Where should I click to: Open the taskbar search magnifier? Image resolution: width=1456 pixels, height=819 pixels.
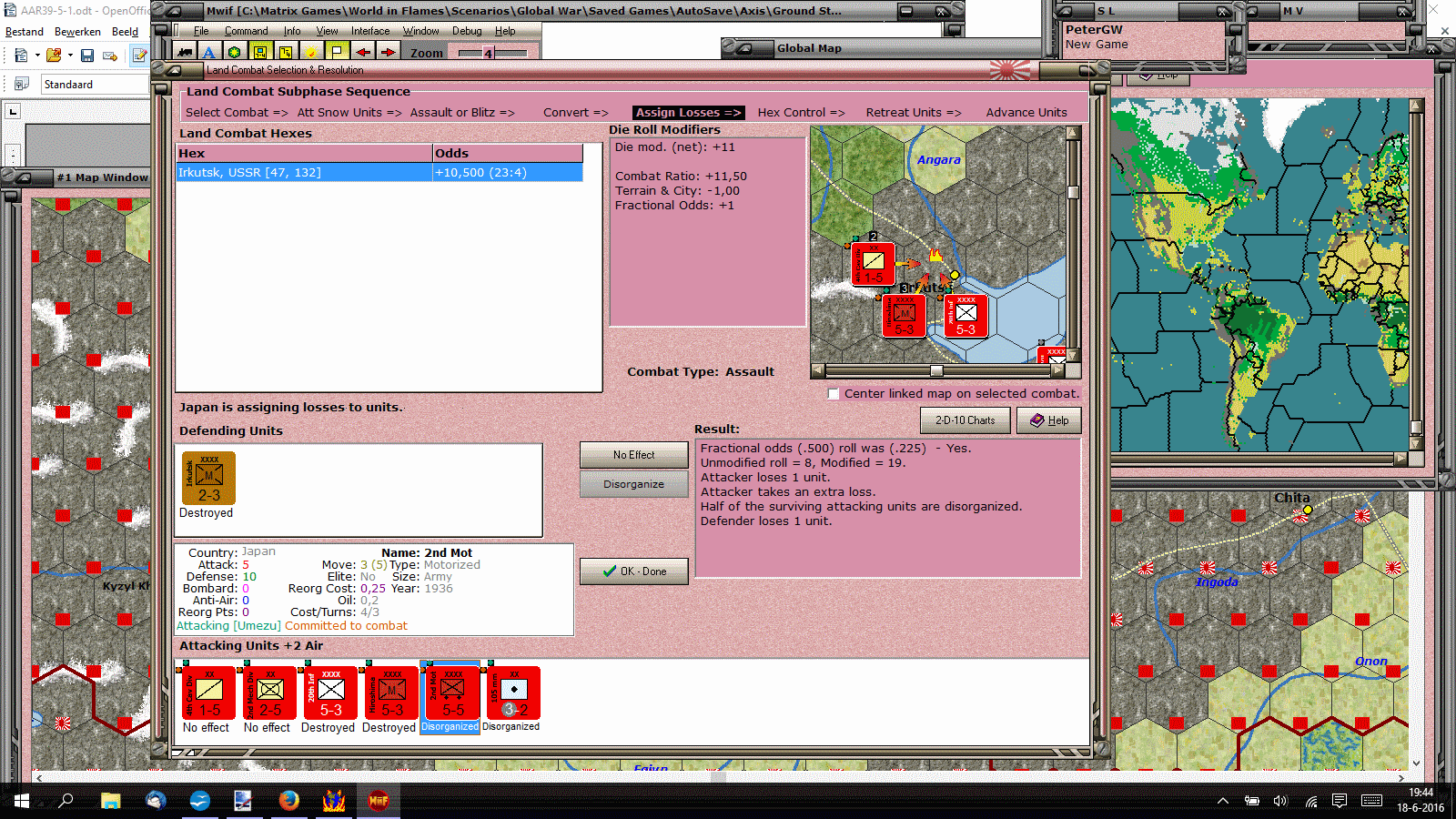point(66,801)
